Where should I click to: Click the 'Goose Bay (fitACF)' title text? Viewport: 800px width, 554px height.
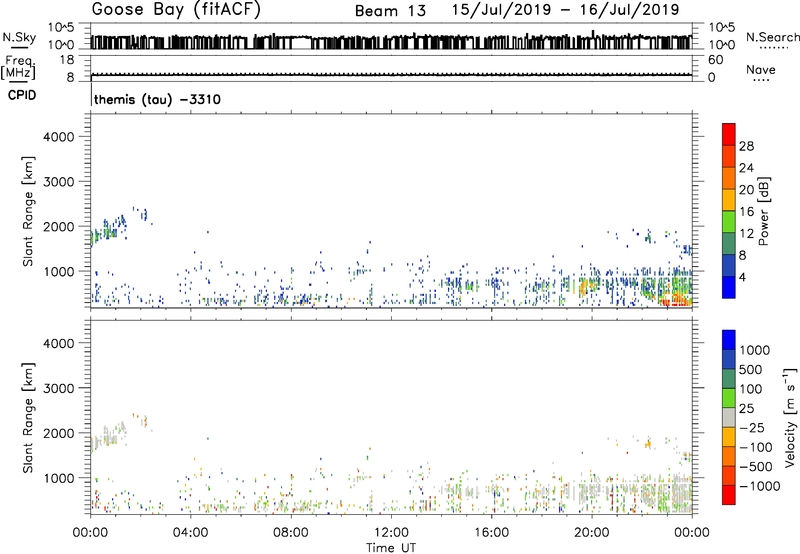click(x=176, y=10)
